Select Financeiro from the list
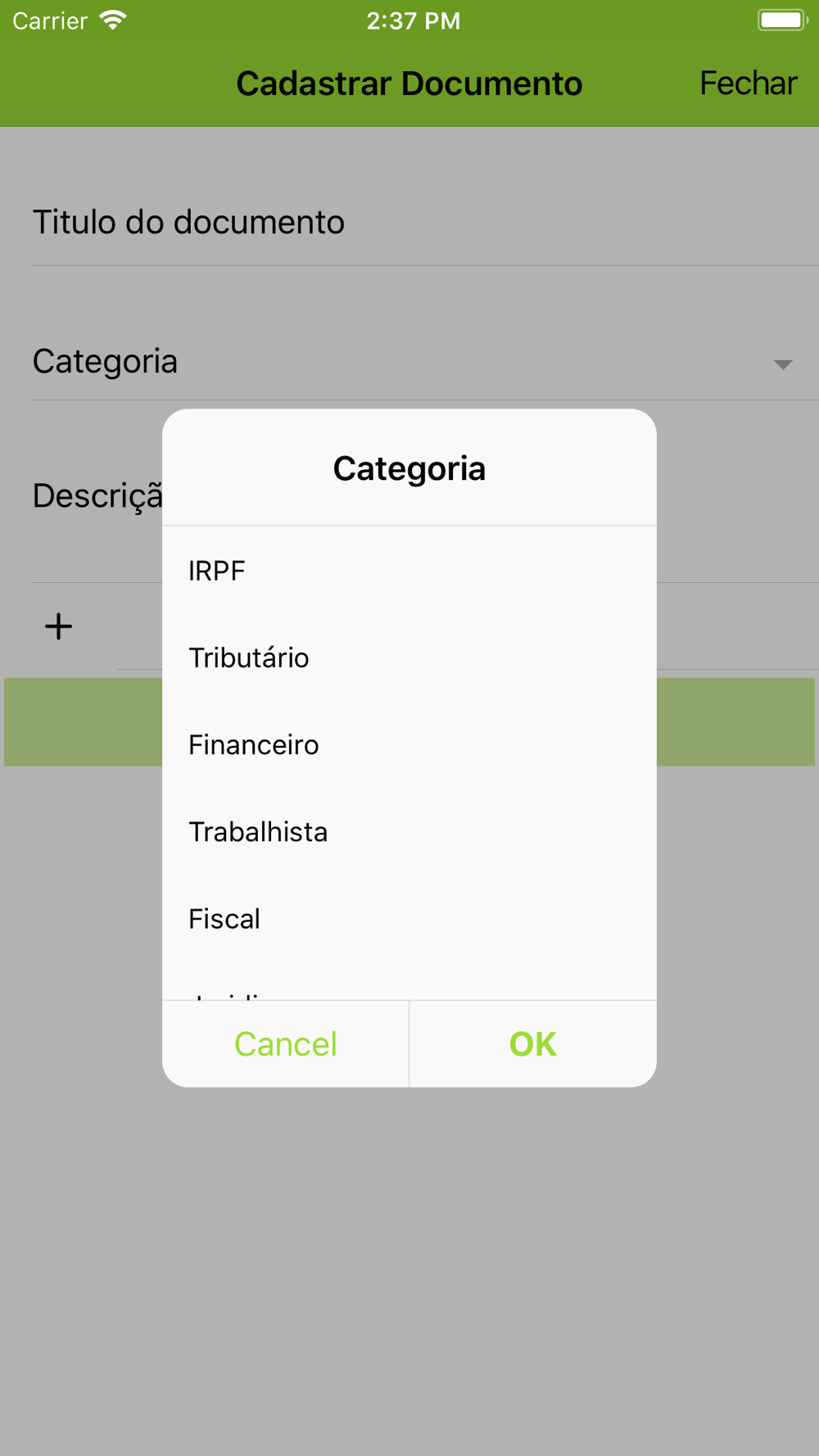Image resolution: width=819 pixels, height=1456 pixels. 409,744
